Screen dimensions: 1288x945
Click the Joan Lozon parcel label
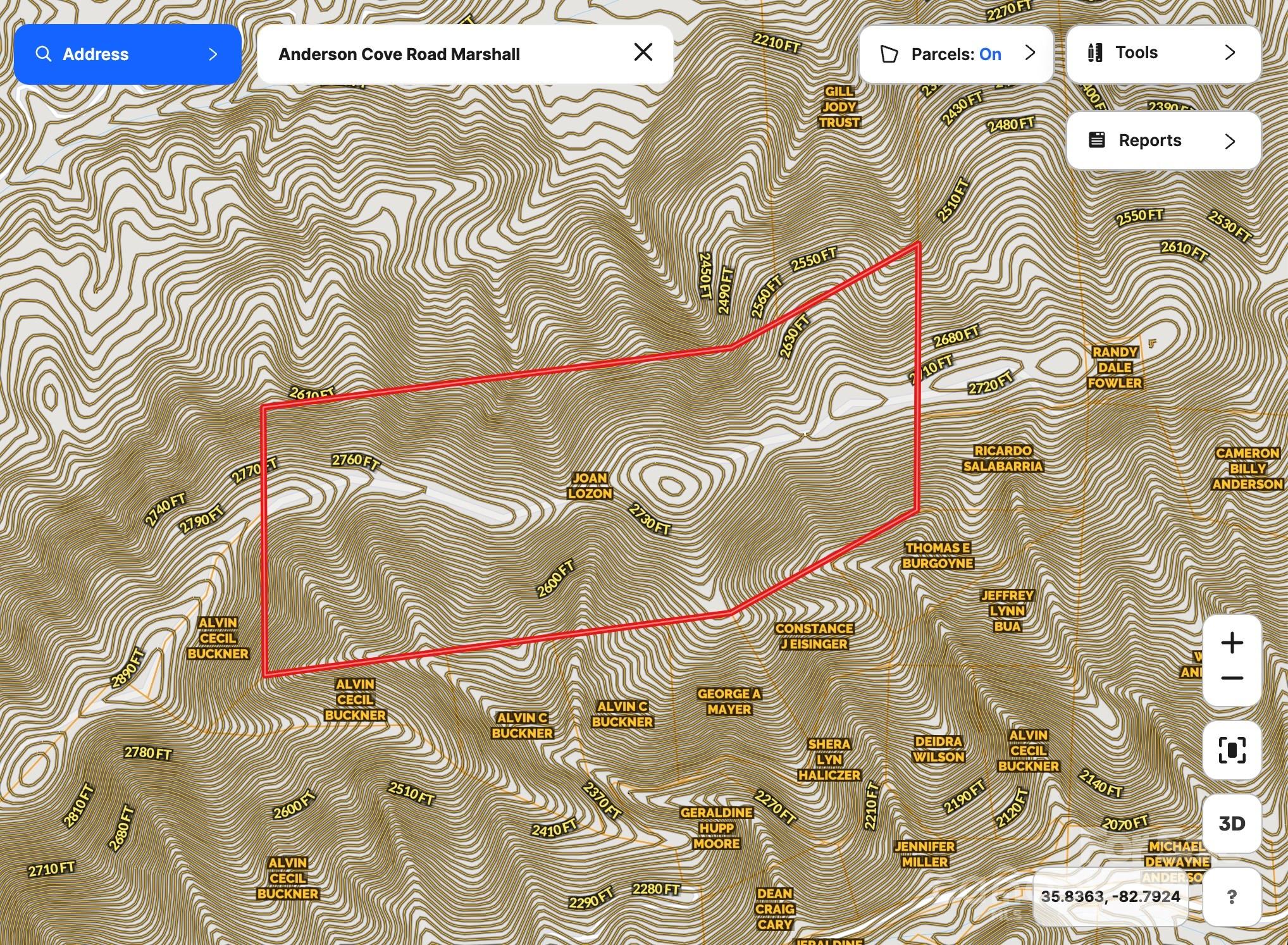590,486
